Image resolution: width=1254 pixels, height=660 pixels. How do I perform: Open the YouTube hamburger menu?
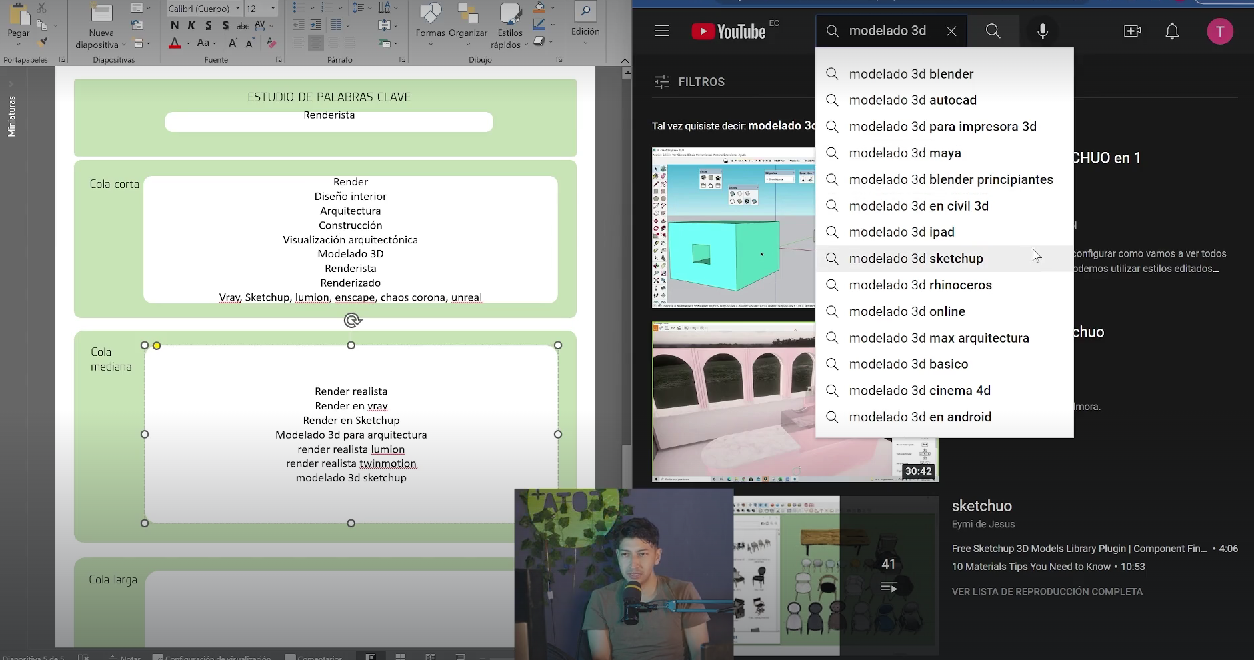[661, 31]
